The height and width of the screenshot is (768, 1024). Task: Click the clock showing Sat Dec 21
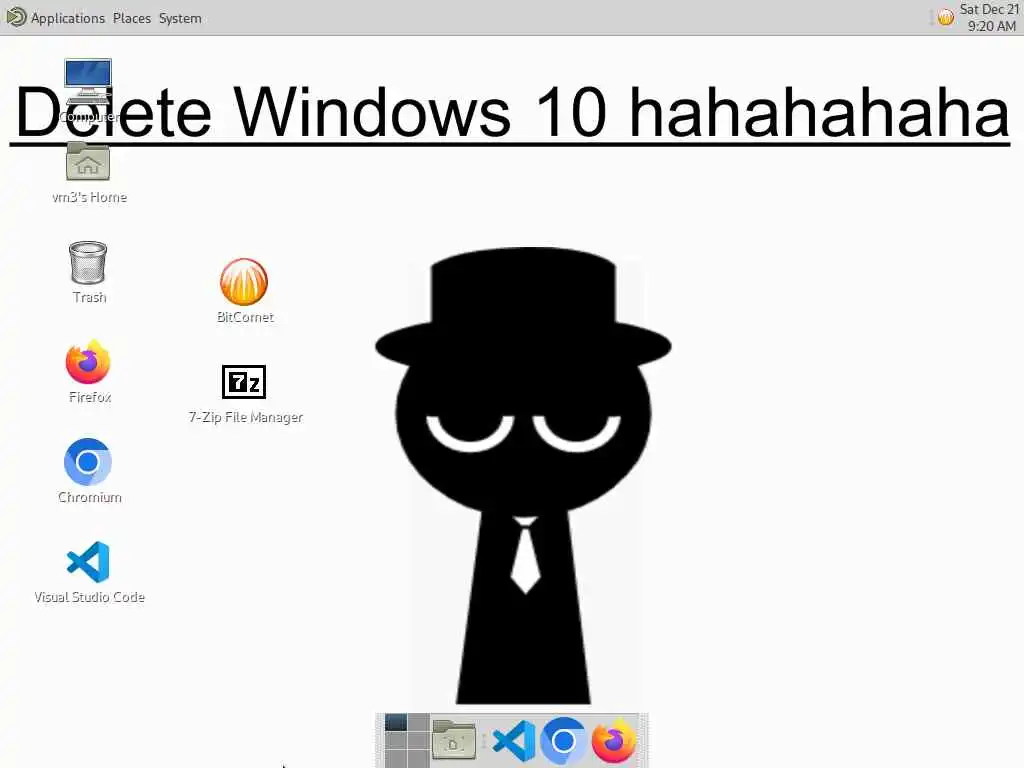tap(989, 18)
